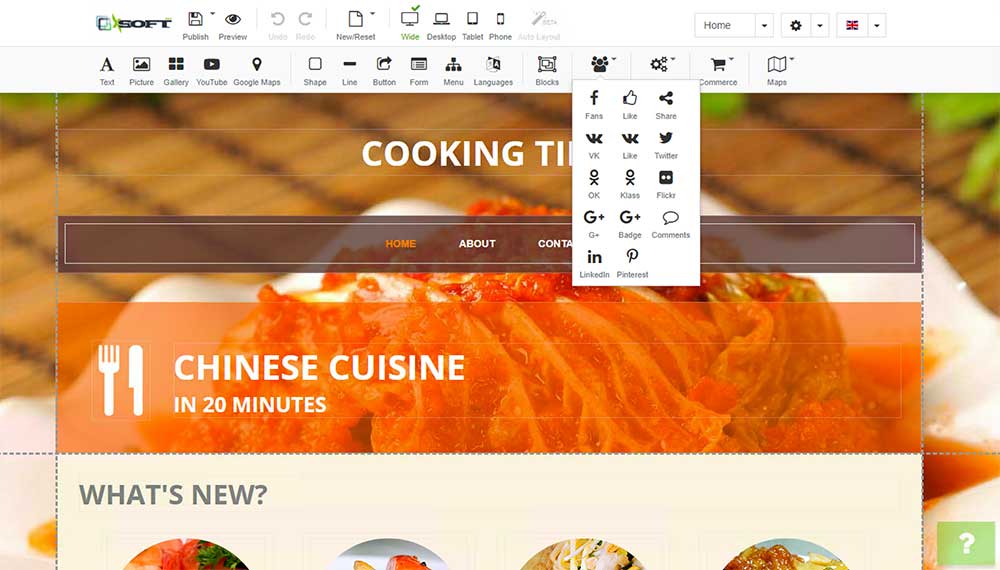Open the Preview of the site
This screenshot has width=1000, height=570.
click(233, 25)
